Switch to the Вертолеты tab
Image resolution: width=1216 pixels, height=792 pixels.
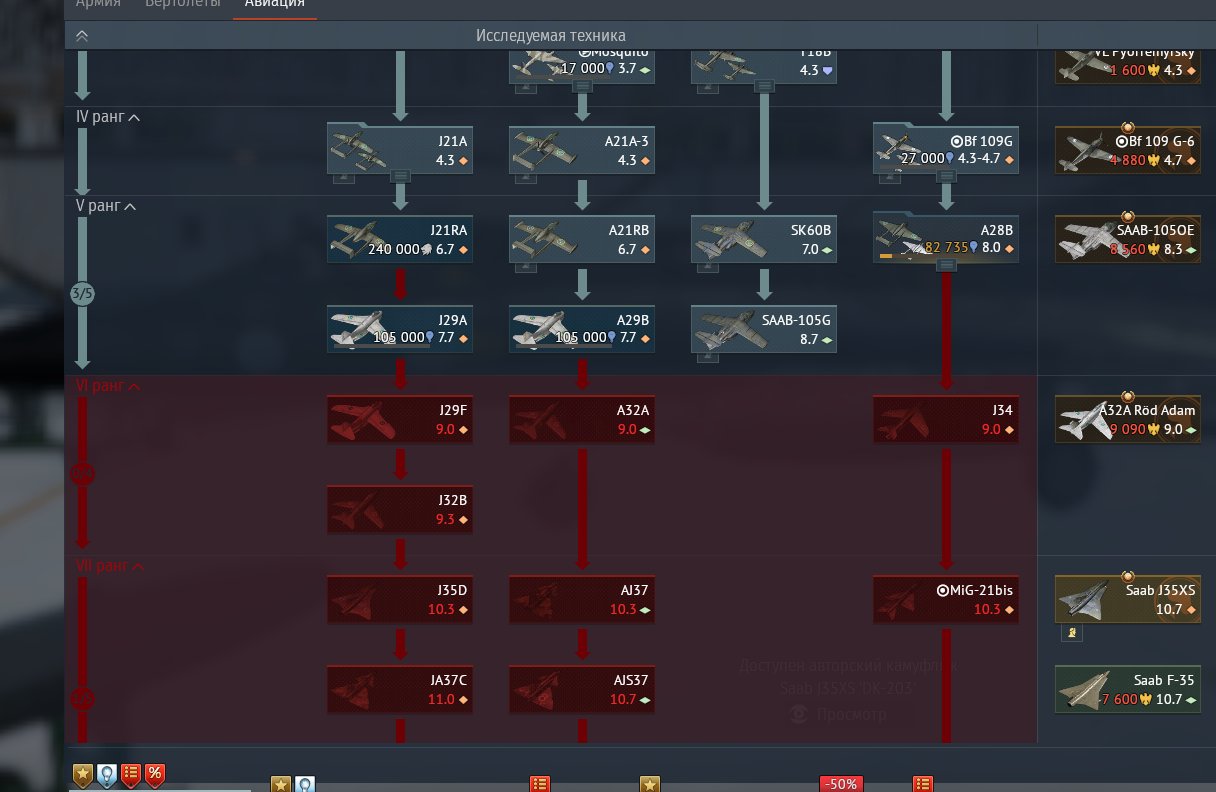pos(182,4)
